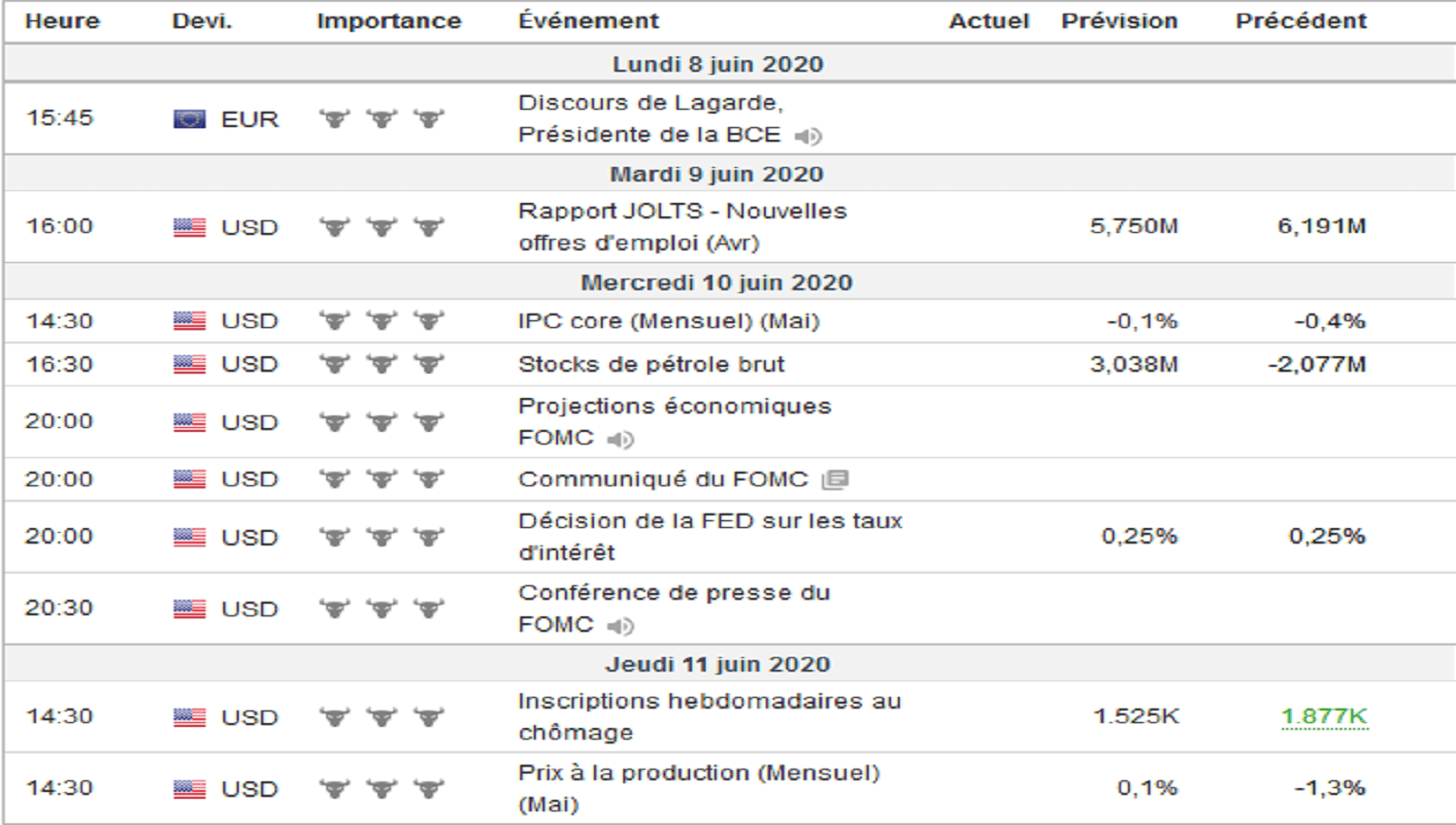
Task: Click US flag on JOLTS report row
Action: click(189, 227)
